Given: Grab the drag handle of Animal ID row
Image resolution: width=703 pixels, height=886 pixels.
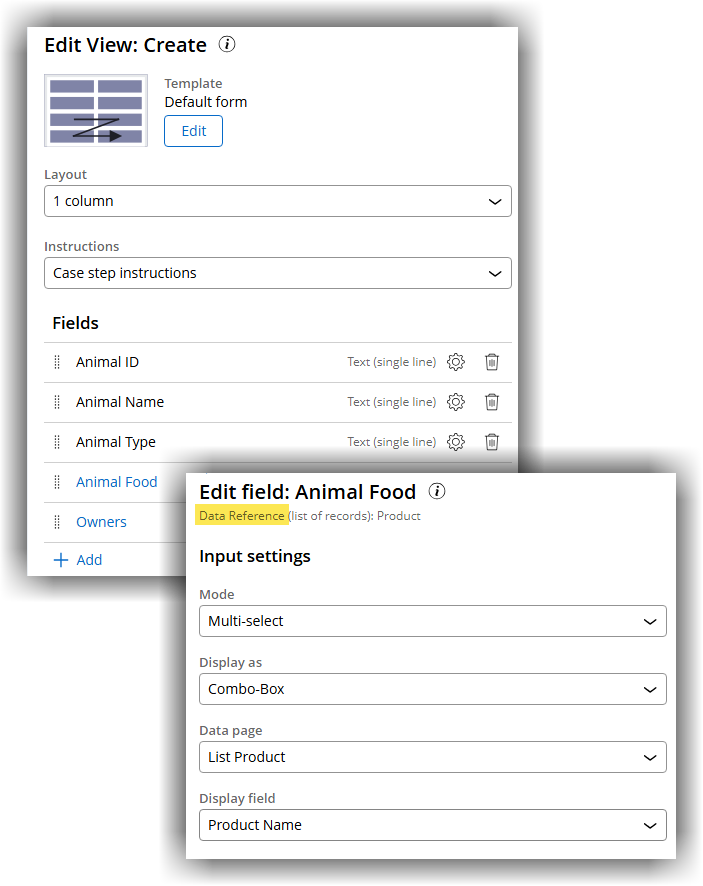Looking at the screenshot, I should [57, 362].
